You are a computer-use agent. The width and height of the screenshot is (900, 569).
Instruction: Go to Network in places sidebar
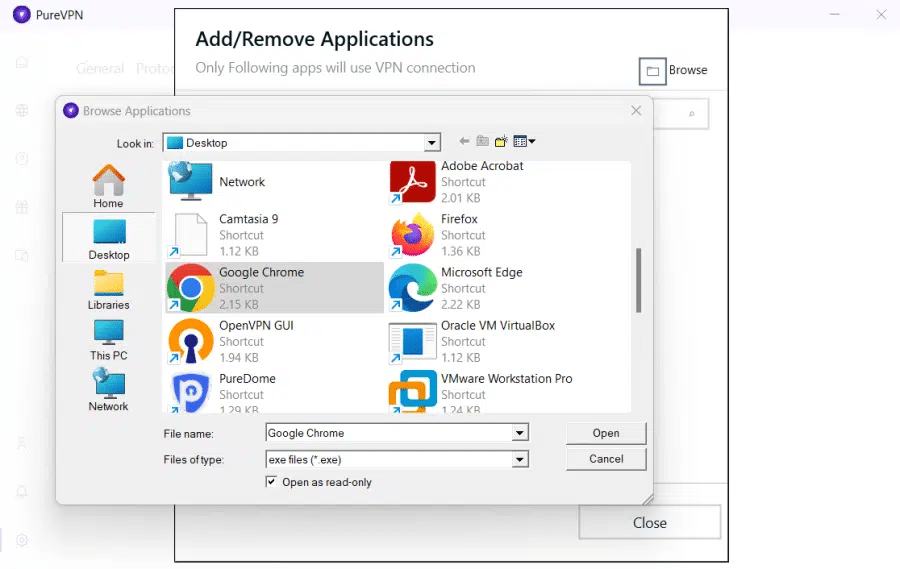pos(108,390)
